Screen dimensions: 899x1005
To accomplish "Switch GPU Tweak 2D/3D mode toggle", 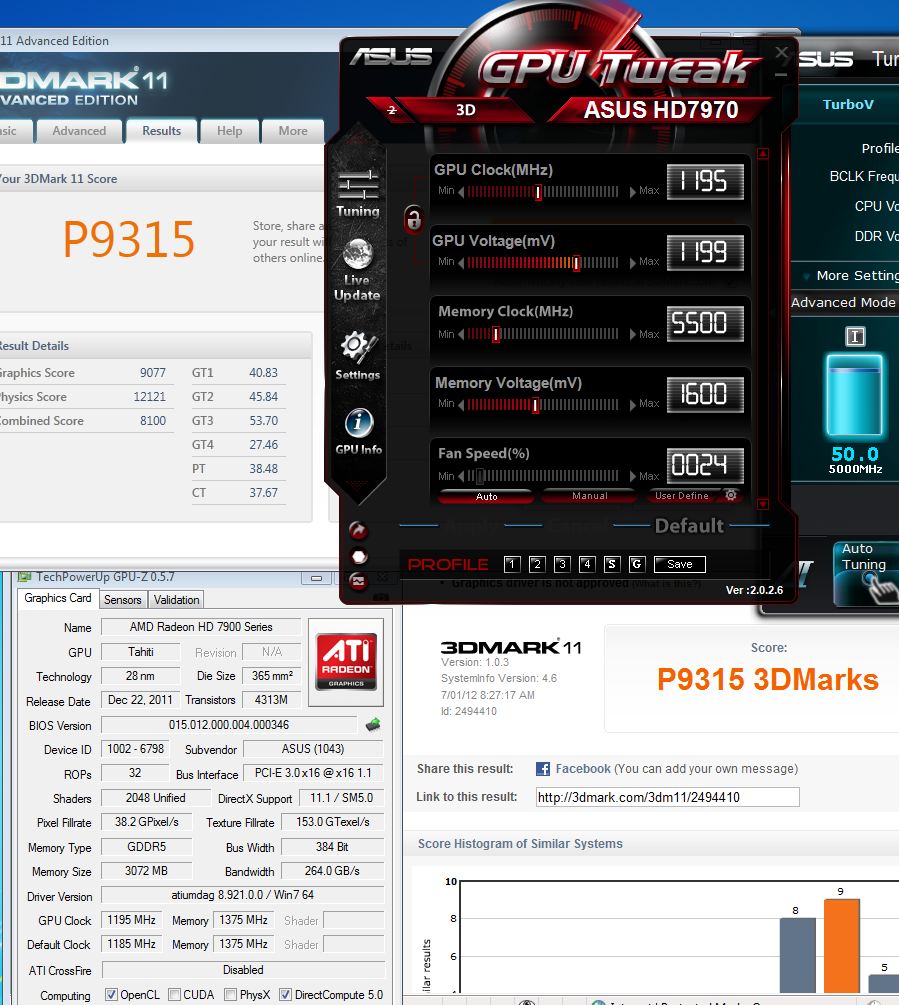I will pos(392,110).
